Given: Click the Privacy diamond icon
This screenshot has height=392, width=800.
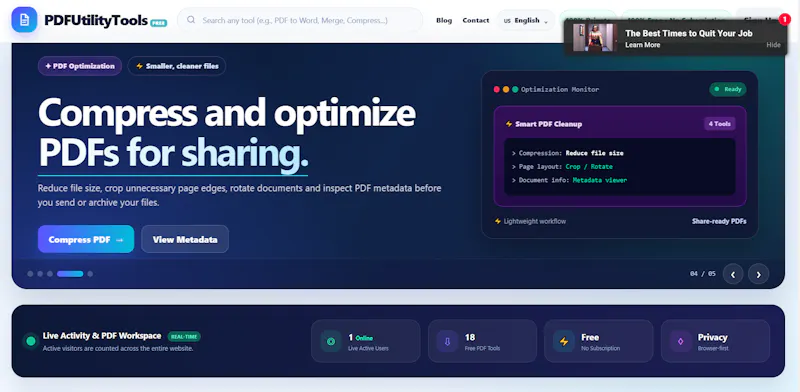Looking at the screenshot, I should 680,341.
